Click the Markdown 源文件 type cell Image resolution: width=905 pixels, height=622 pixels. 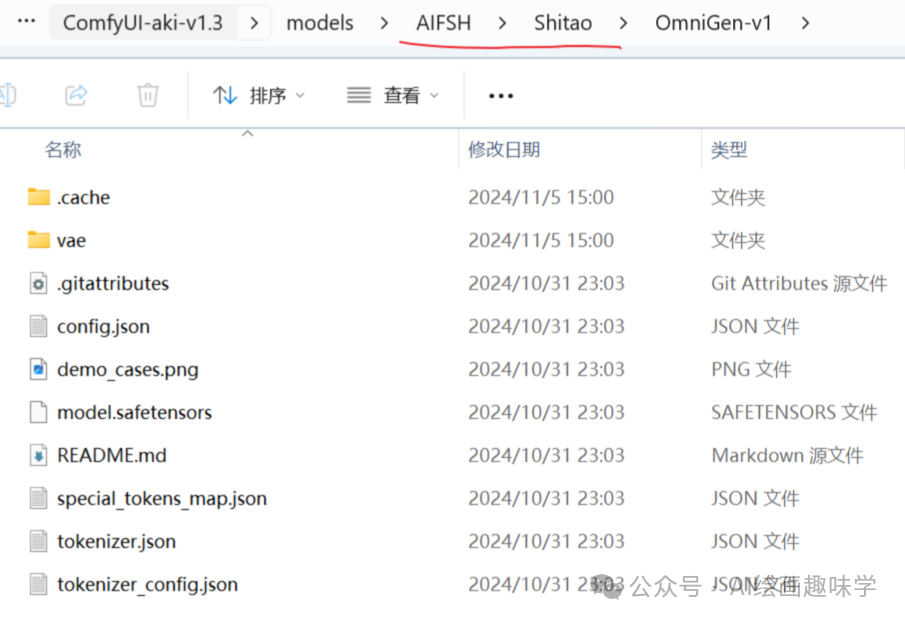[x=787, y=455]
